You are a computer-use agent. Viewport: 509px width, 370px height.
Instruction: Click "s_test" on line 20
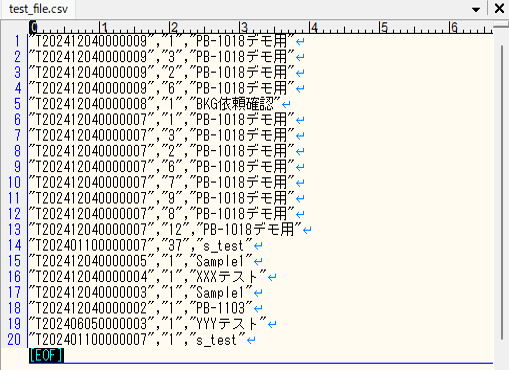pos(217,340)
